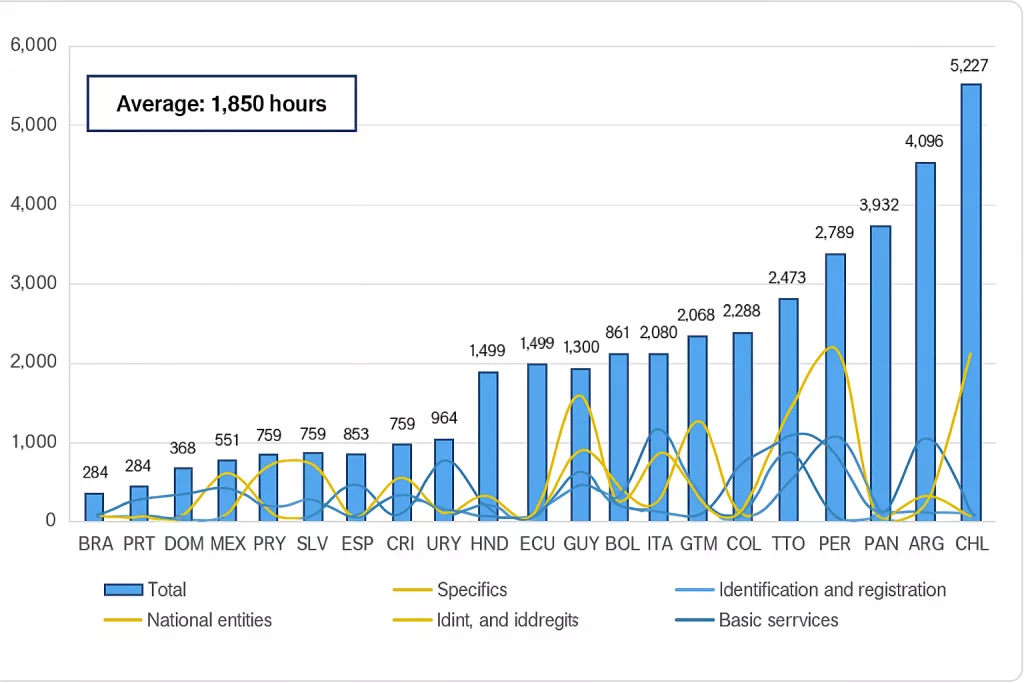Select the HND axis label
The image size is (1024, 683).
(488, 544)
